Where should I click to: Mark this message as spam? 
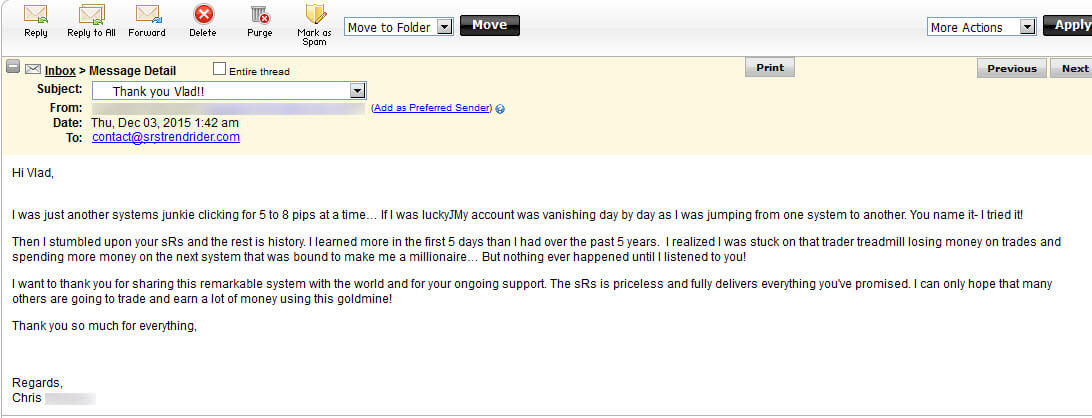click(314, 15)
